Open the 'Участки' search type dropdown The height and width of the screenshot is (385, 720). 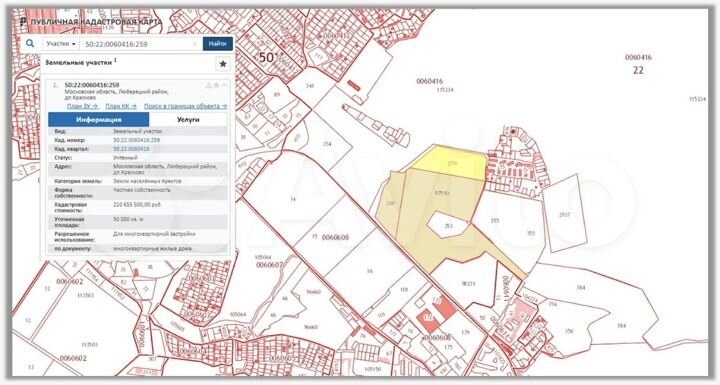pos(61,44)
